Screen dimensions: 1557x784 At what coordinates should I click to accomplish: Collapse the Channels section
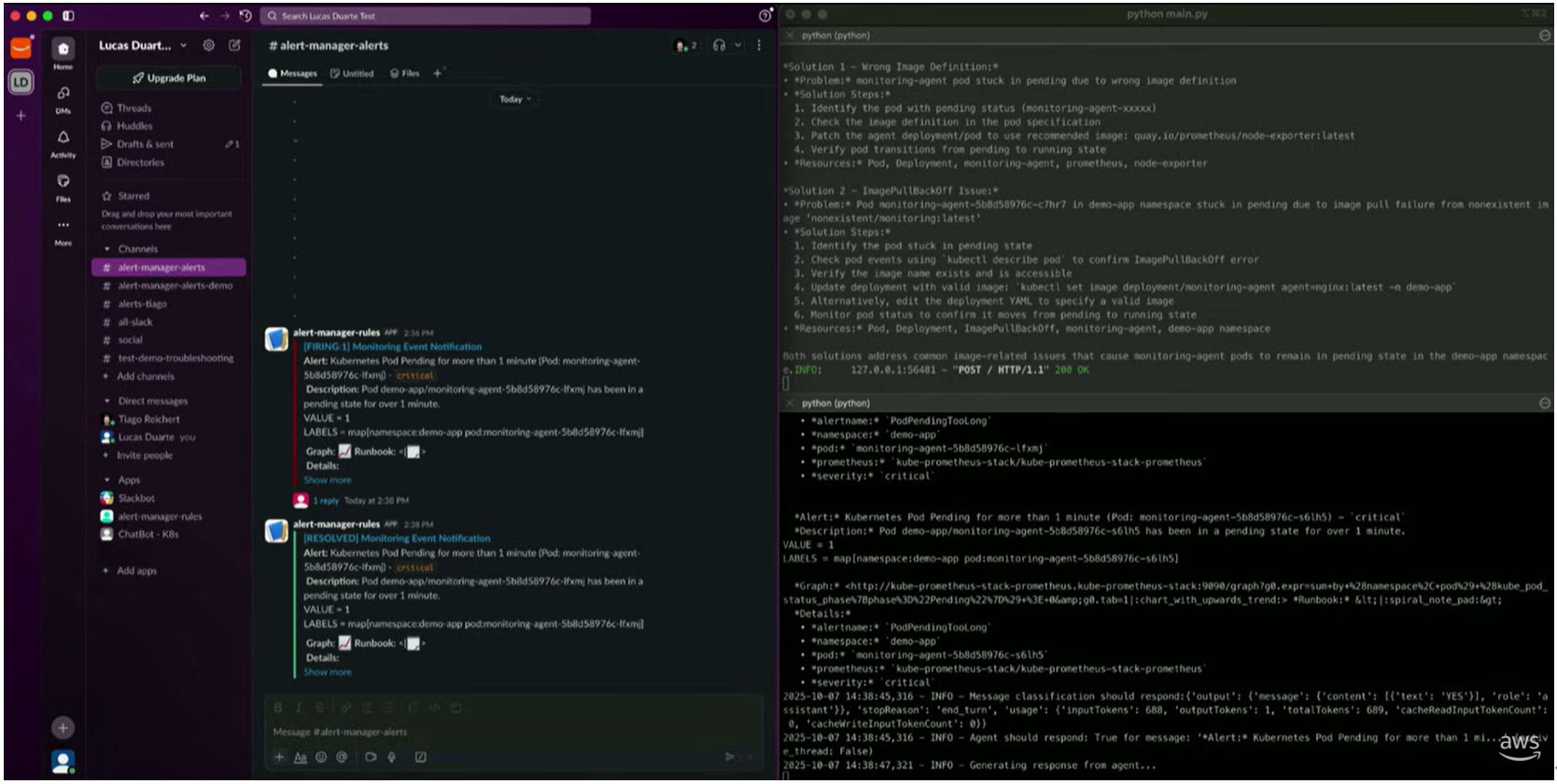pos(107,249)
